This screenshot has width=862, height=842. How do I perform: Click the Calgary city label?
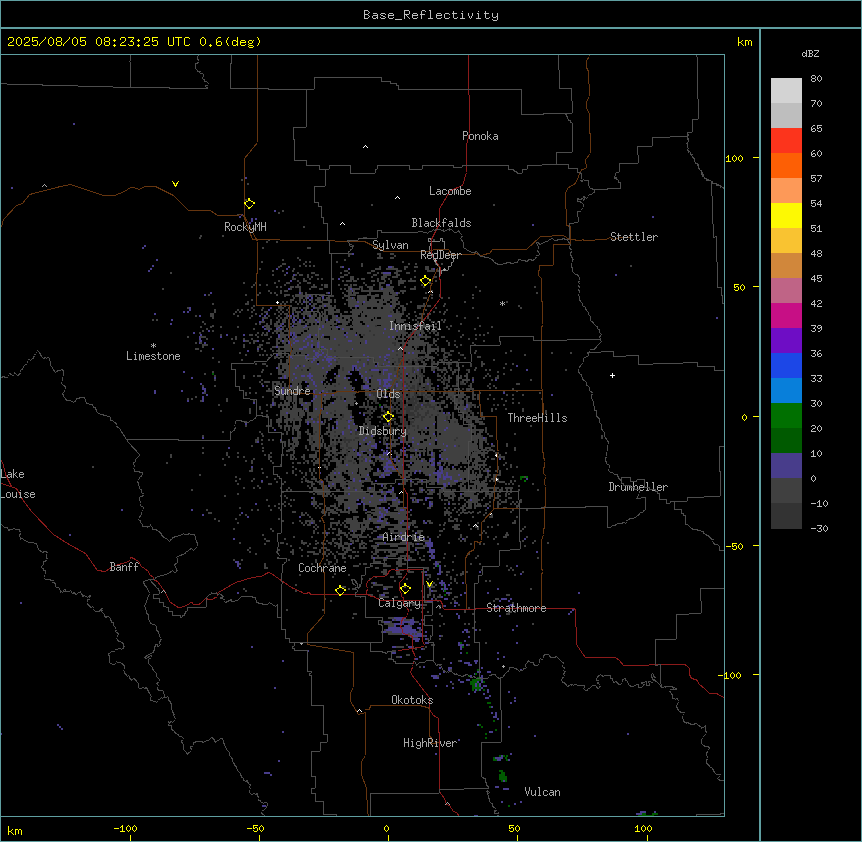tap(400, 603)
